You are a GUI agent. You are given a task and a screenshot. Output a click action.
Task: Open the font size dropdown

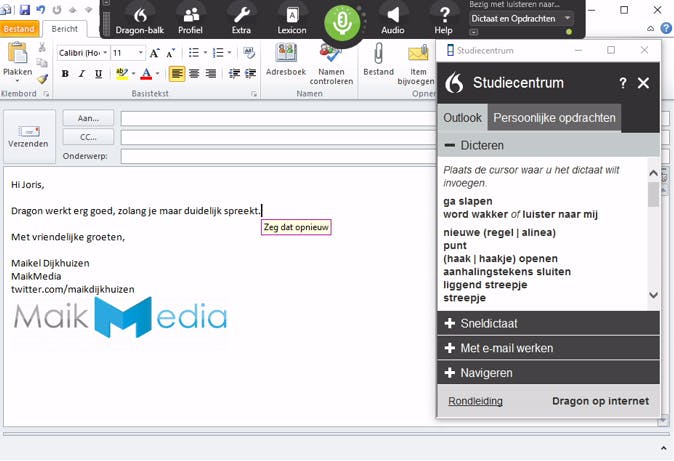[140, 53]
